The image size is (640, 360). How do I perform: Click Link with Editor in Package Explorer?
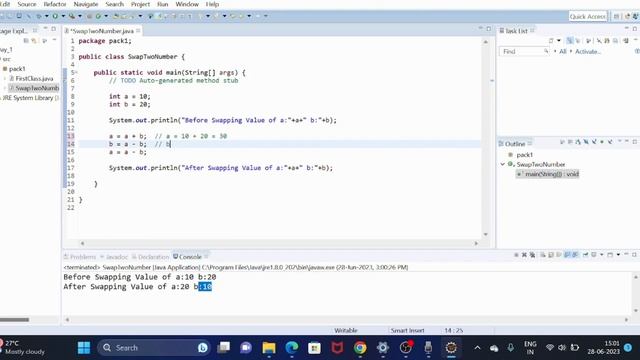(34, 40)
